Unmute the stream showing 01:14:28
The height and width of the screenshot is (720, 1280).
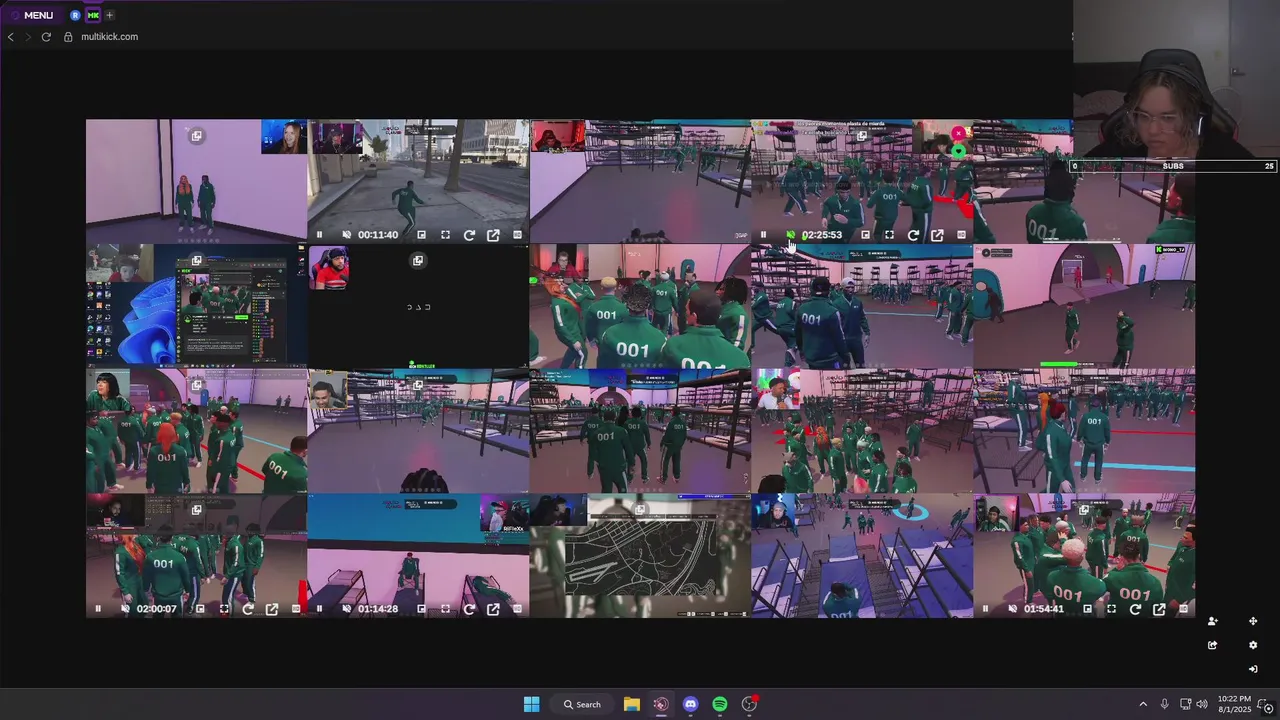(x=346, y=609)
